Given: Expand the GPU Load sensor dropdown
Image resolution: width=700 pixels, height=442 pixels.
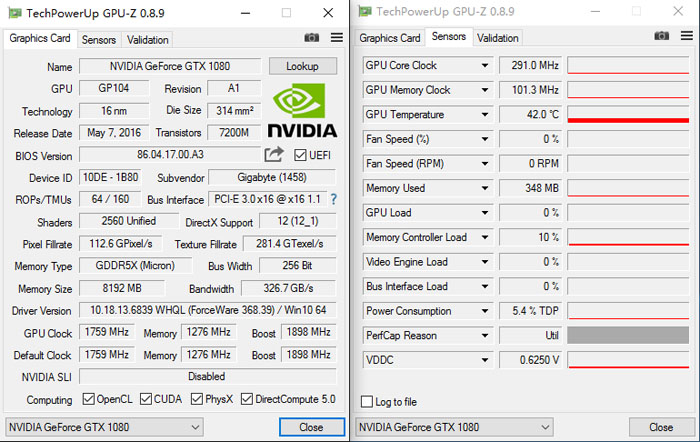Looking at the screenshot, I should pyautogui.click(x=485, y=213).
